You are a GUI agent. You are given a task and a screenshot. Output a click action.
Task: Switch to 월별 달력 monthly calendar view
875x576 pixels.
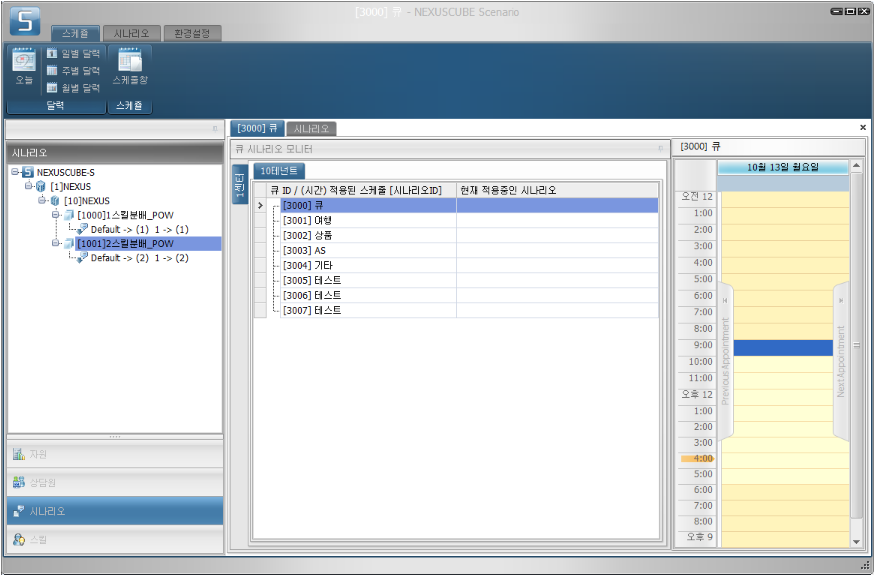pos(74,88)
